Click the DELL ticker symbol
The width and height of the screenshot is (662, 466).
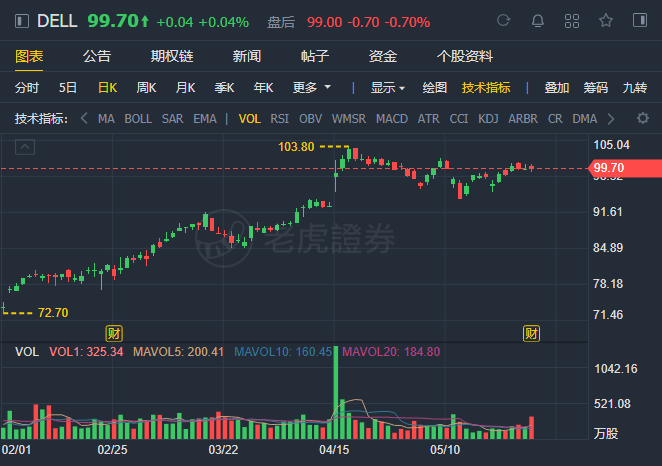click(57, 21)
